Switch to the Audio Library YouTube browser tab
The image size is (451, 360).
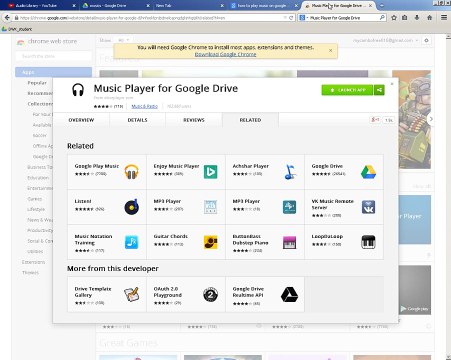point(41,5)
